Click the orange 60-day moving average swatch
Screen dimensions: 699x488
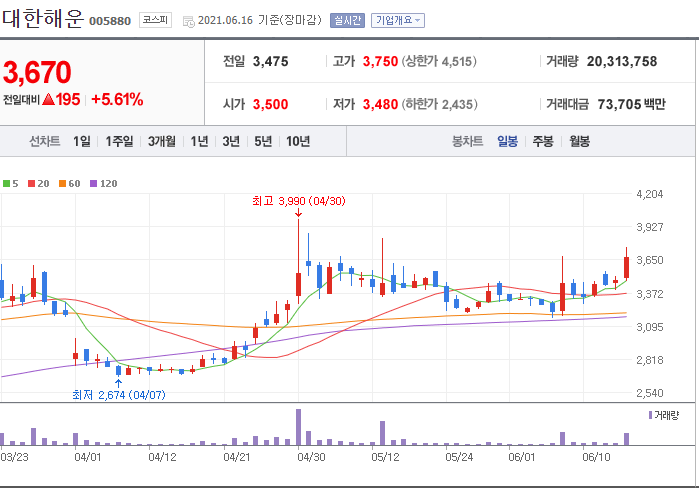point(62,184)
